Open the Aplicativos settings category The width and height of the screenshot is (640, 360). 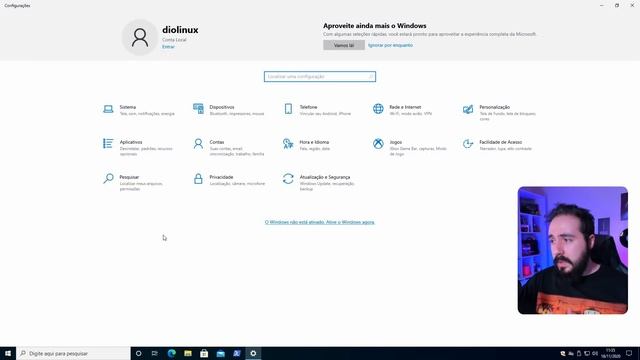click(139, 147)
